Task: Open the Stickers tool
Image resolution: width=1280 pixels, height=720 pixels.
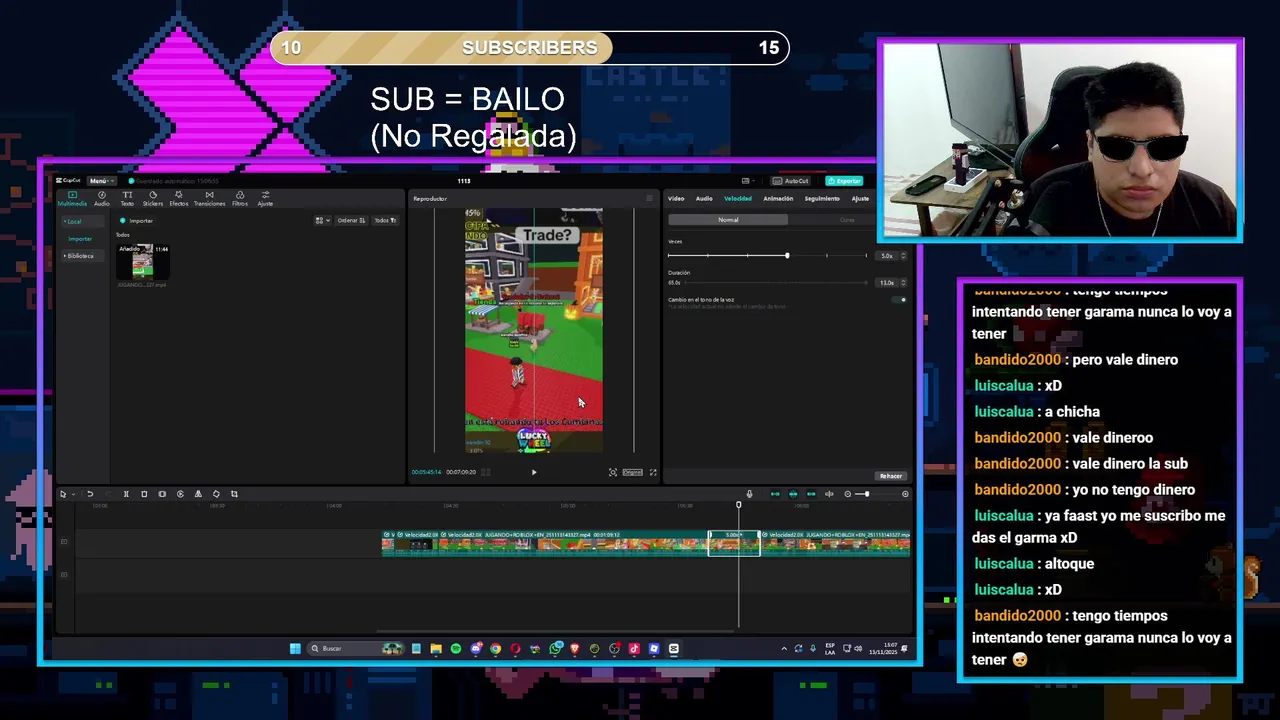Action: tap(152, 198)
